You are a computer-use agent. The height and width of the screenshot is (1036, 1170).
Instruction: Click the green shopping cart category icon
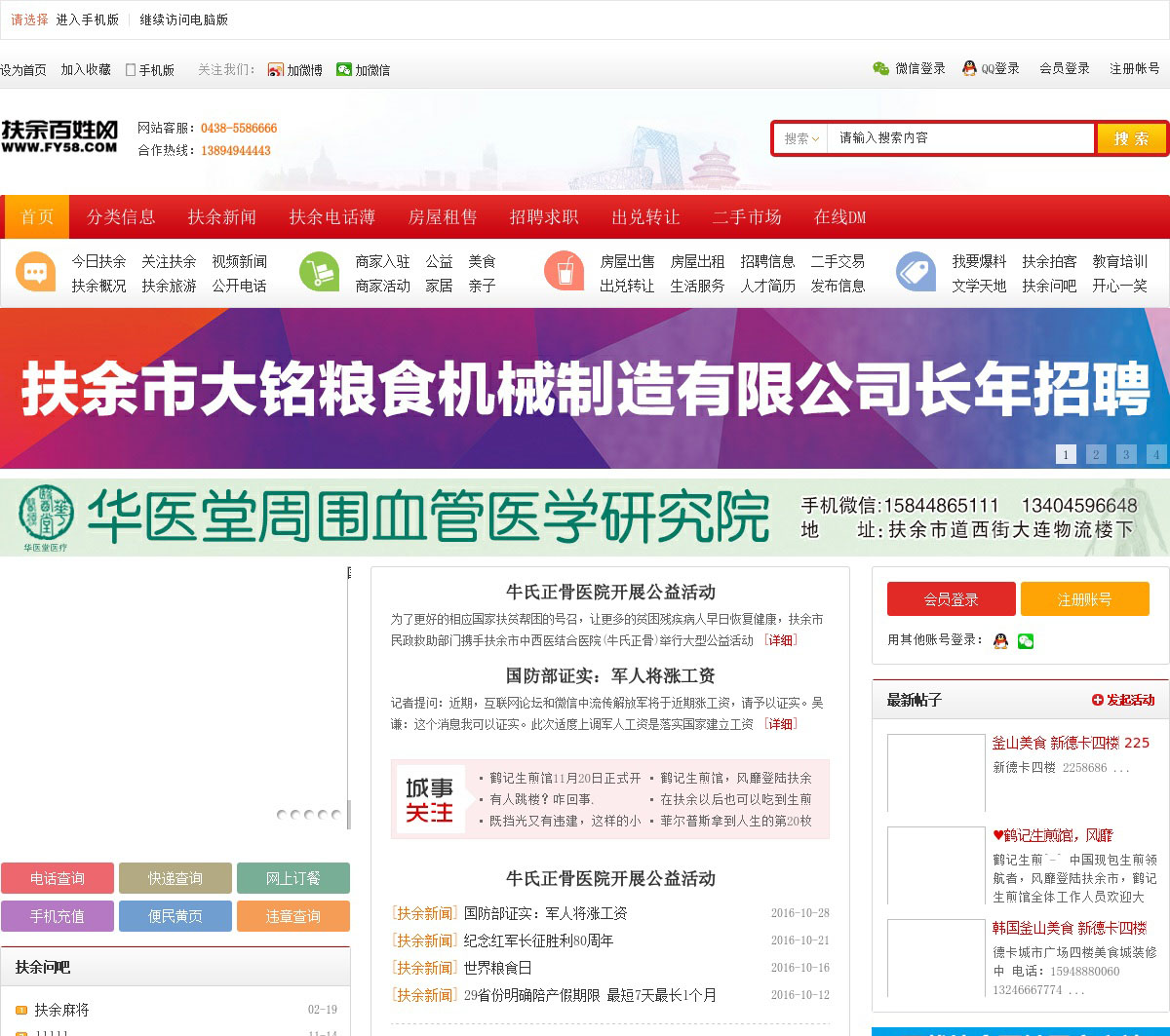tap(319, 272)
